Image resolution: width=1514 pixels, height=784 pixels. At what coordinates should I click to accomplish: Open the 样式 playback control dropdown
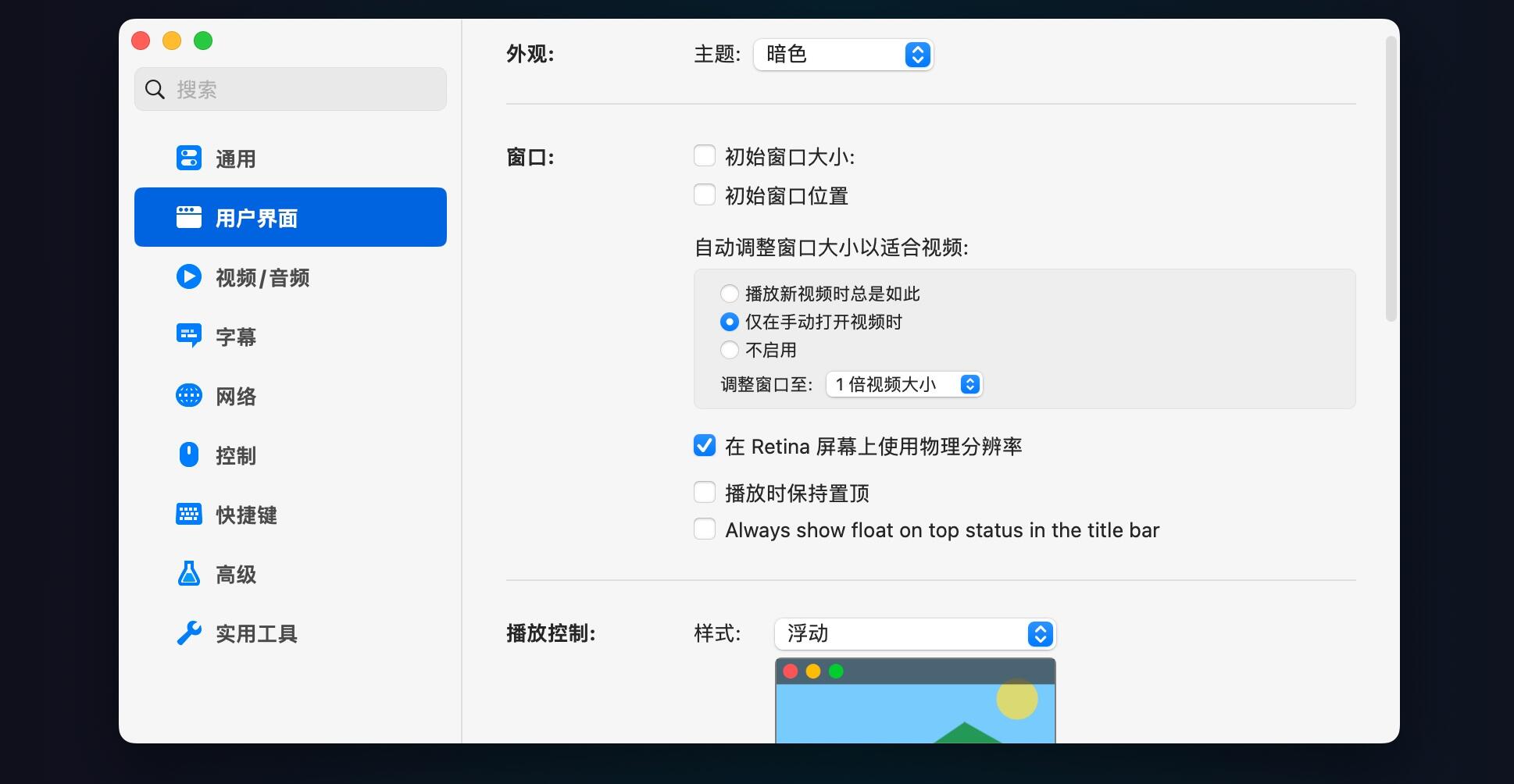(914, 634)
